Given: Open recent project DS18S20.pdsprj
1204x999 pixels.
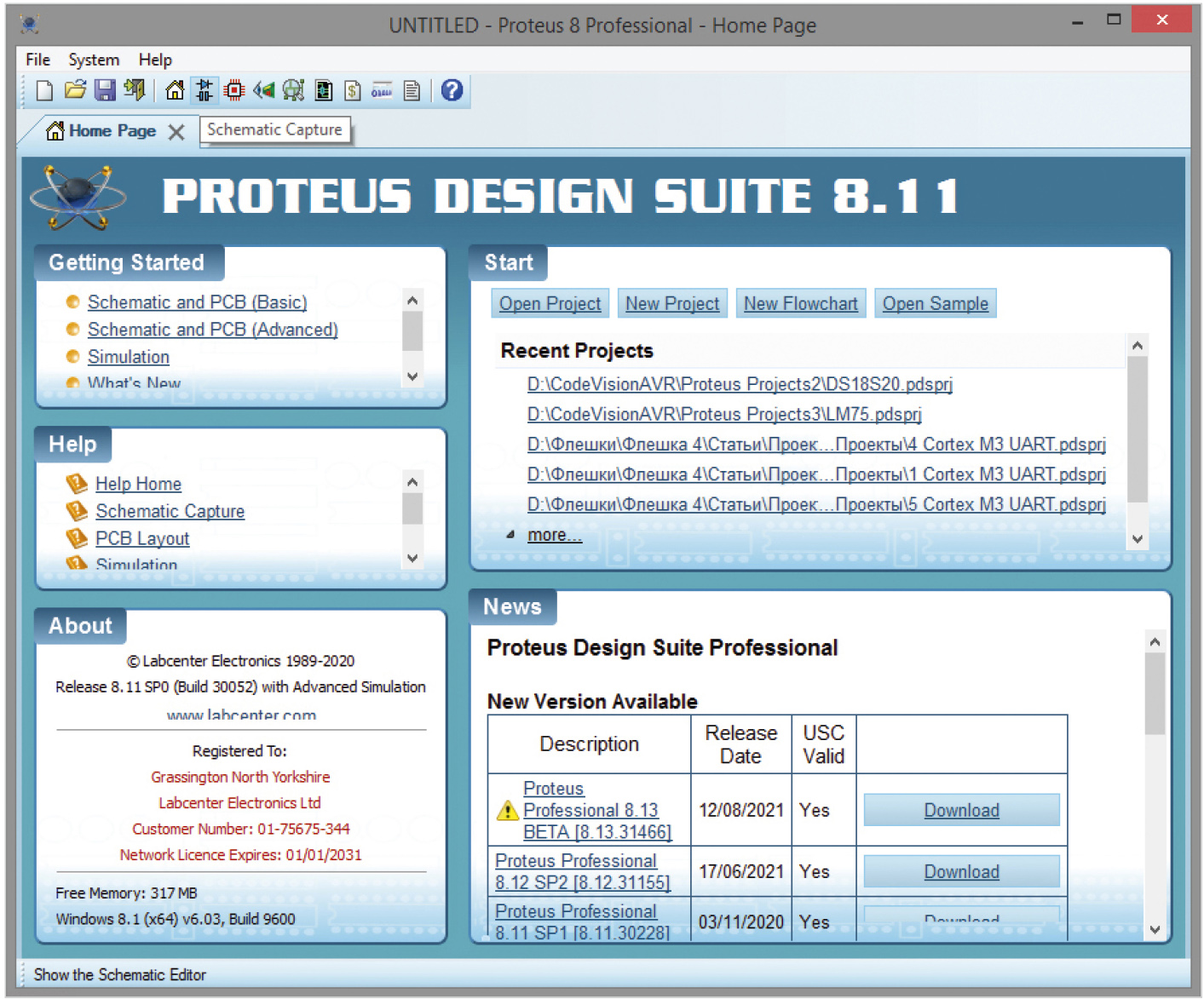Looking at the screenshot, I should pyautogui.click(x=740, y=384).
